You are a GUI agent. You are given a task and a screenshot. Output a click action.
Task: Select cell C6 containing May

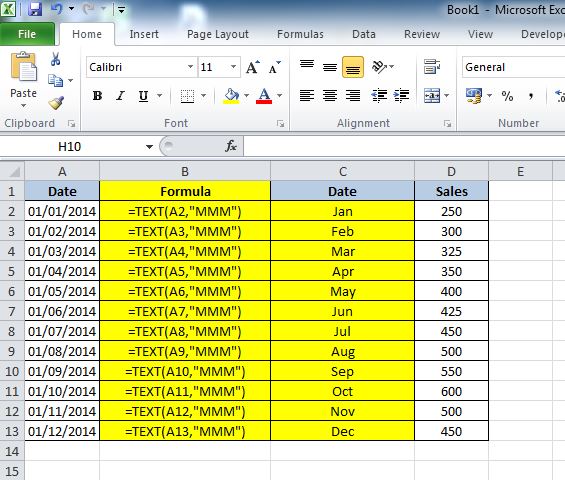[342, 291]
